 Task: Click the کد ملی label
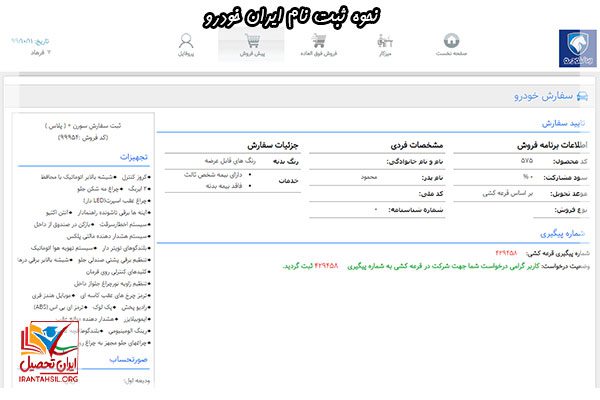pyautogui.click(x=431, y=194)
